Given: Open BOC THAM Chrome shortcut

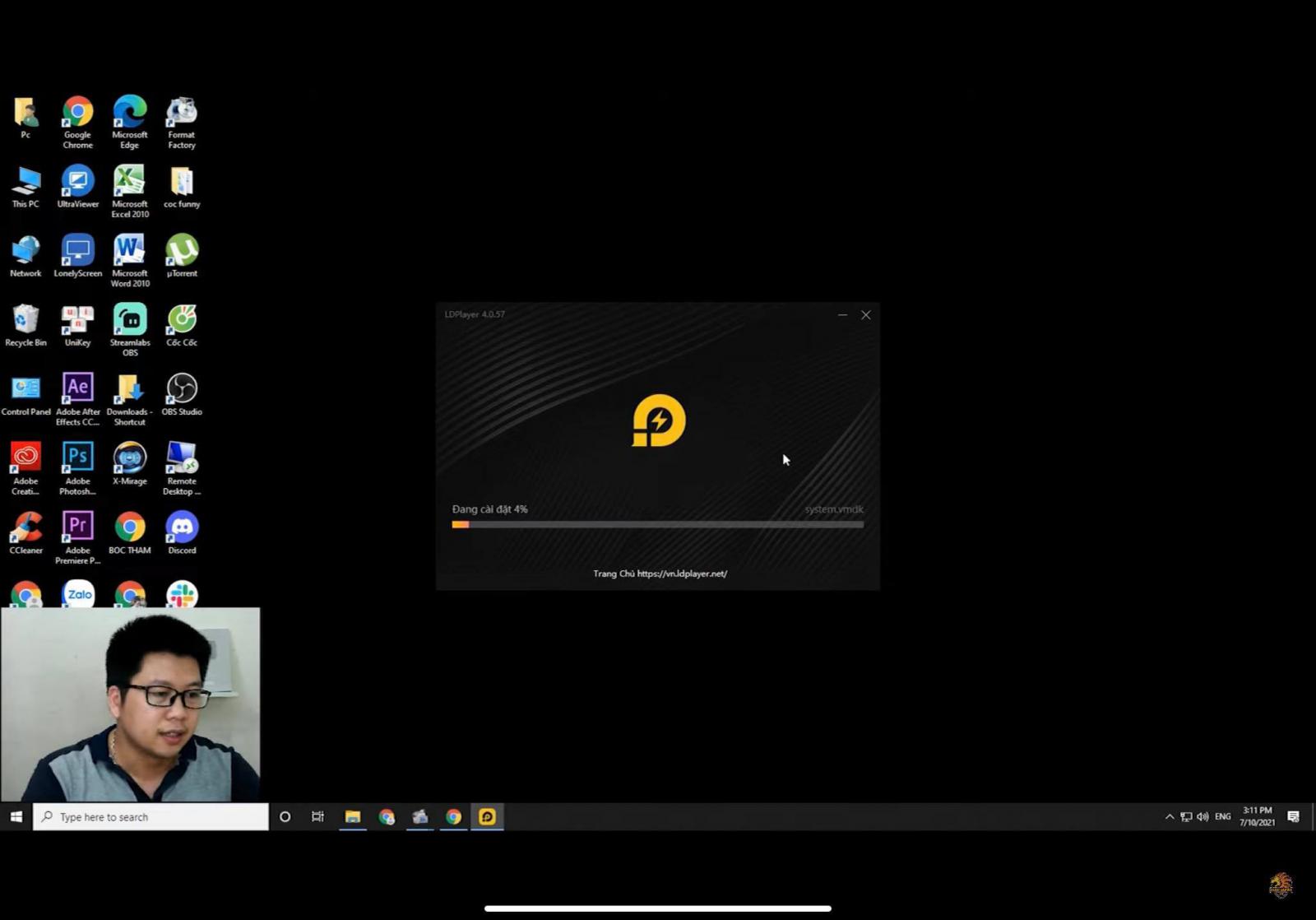Looking at the screenshot, I should 130,532.
